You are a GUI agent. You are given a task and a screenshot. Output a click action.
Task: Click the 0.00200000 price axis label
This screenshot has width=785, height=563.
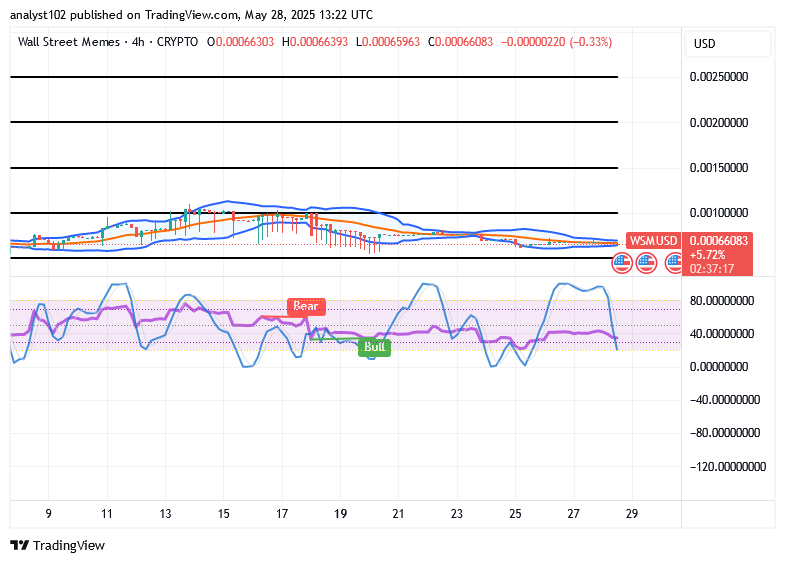[719, 123]
